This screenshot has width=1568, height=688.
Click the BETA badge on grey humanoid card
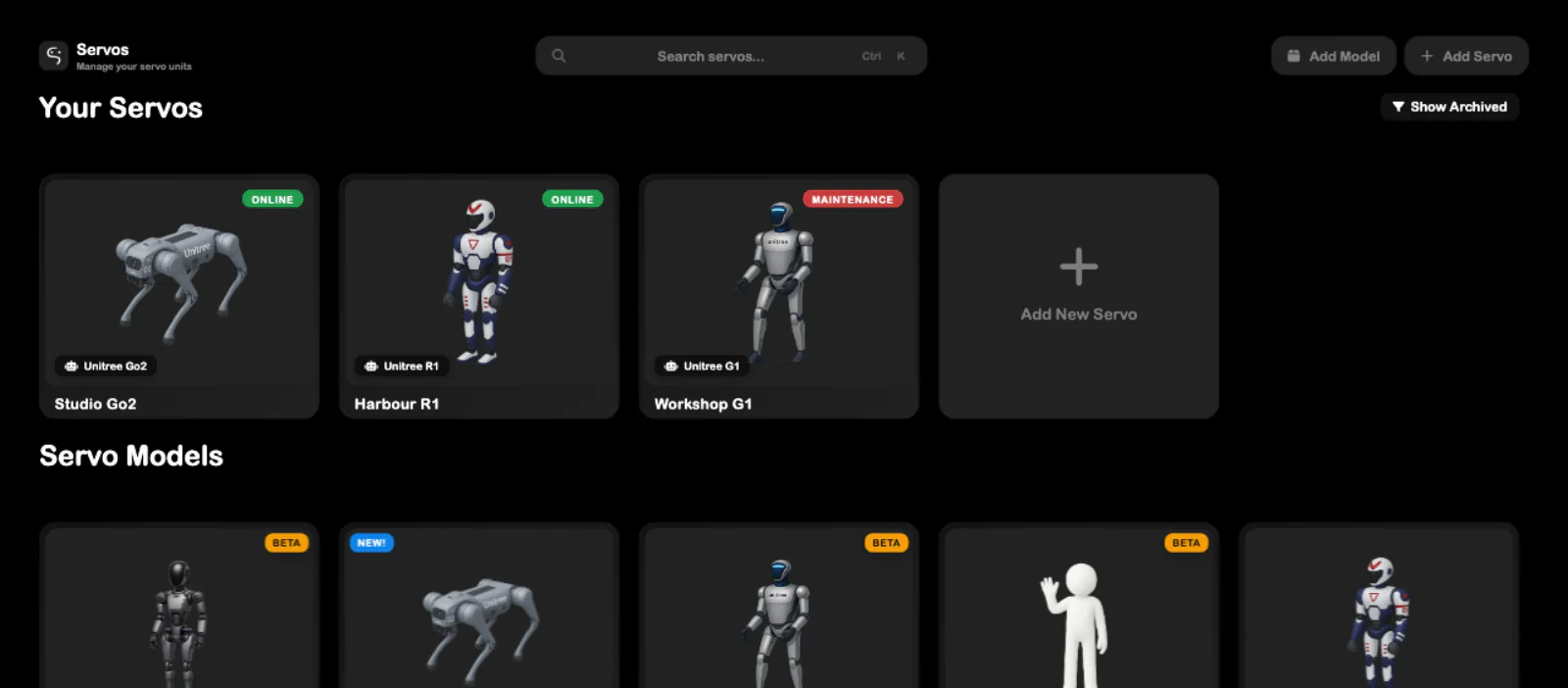tap(886, 543)
